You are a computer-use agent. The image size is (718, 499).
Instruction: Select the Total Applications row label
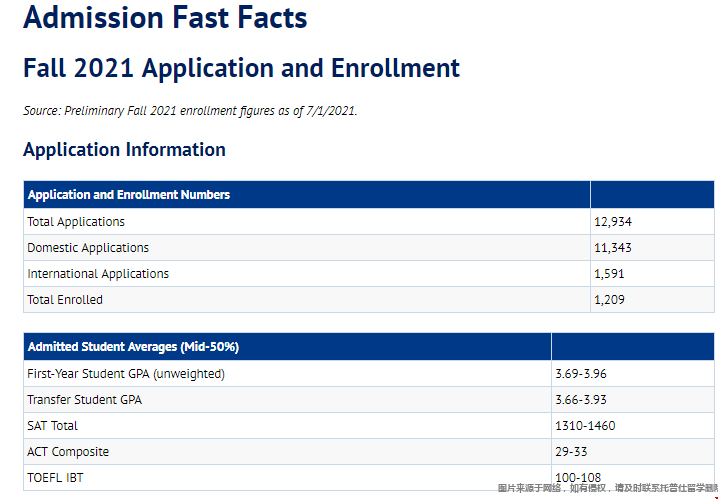(x=76, y=222)
